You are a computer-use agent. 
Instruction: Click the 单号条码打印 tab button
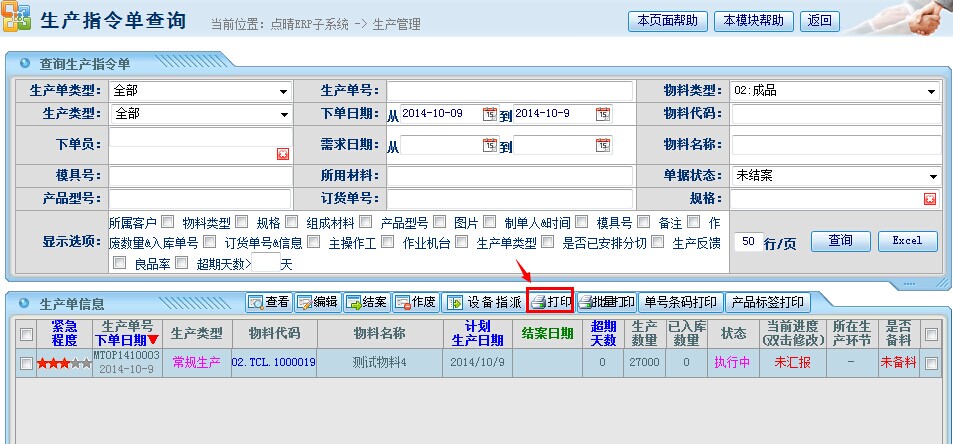[x=680, y=302]
